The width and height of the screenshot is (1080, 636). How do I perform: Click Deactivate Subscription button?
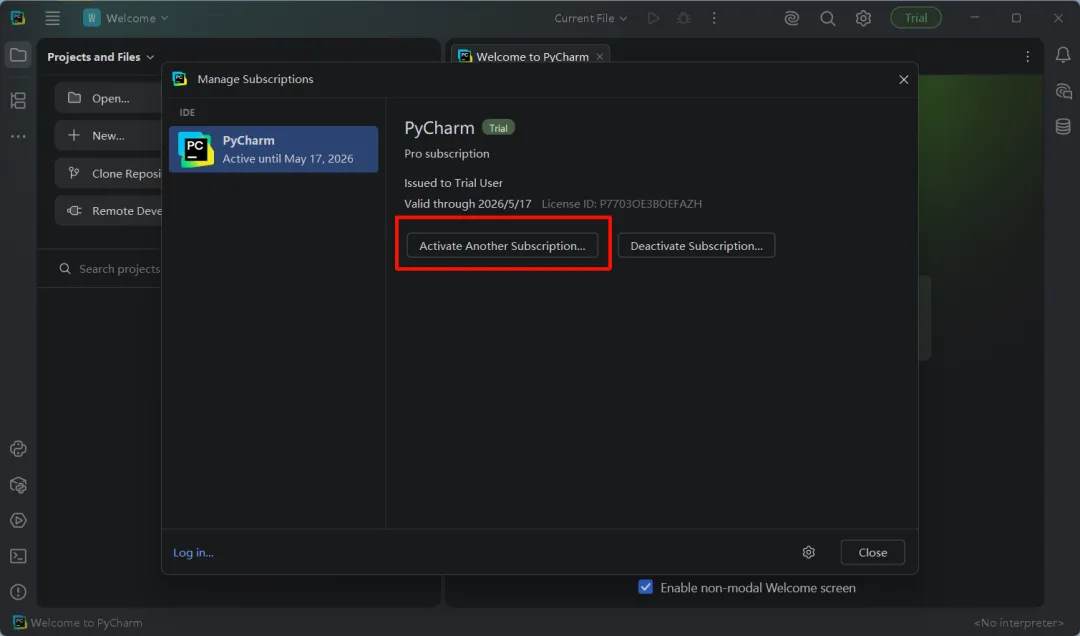point(696,245)
